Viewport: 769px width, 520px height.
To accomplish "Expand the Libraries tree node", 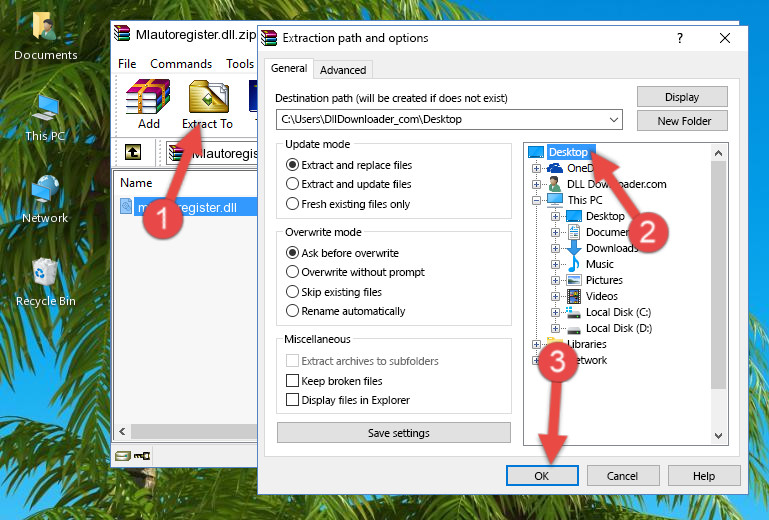I will pos(537,344).
